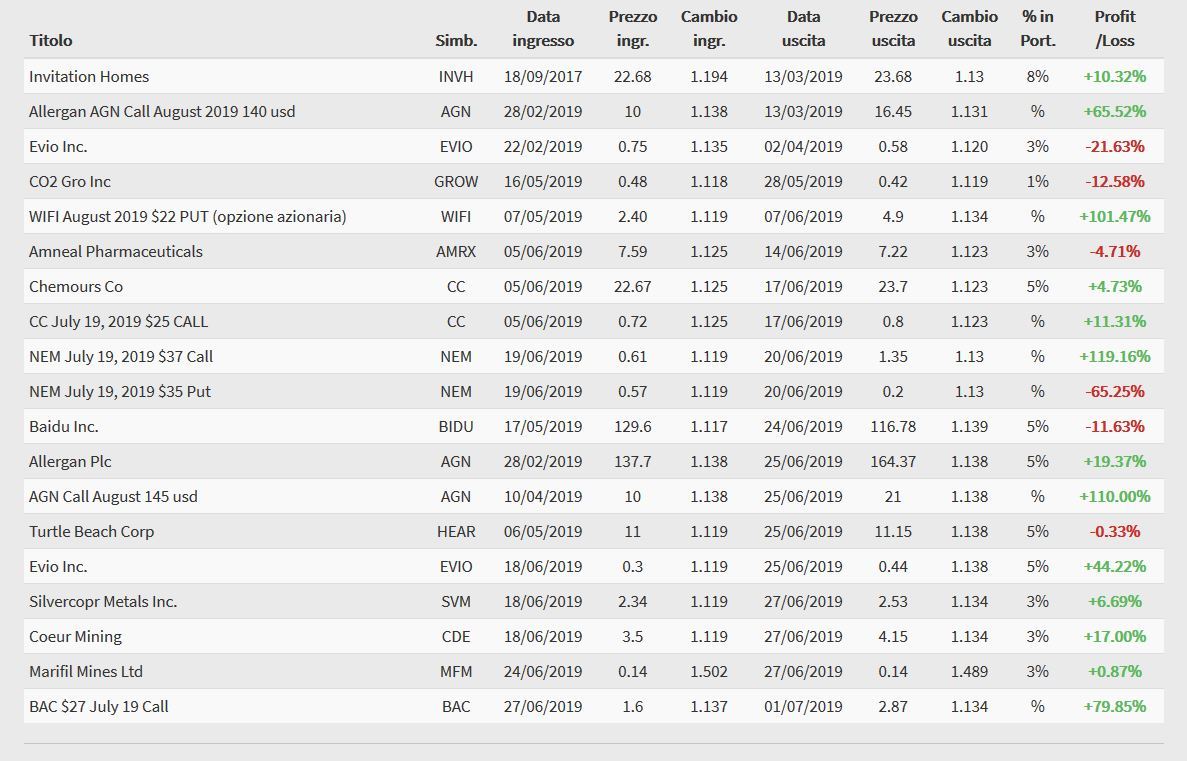Select the Marifil Mines Ltd title
This screenshot has width=1187, height=761.
(x=86, y=672)
